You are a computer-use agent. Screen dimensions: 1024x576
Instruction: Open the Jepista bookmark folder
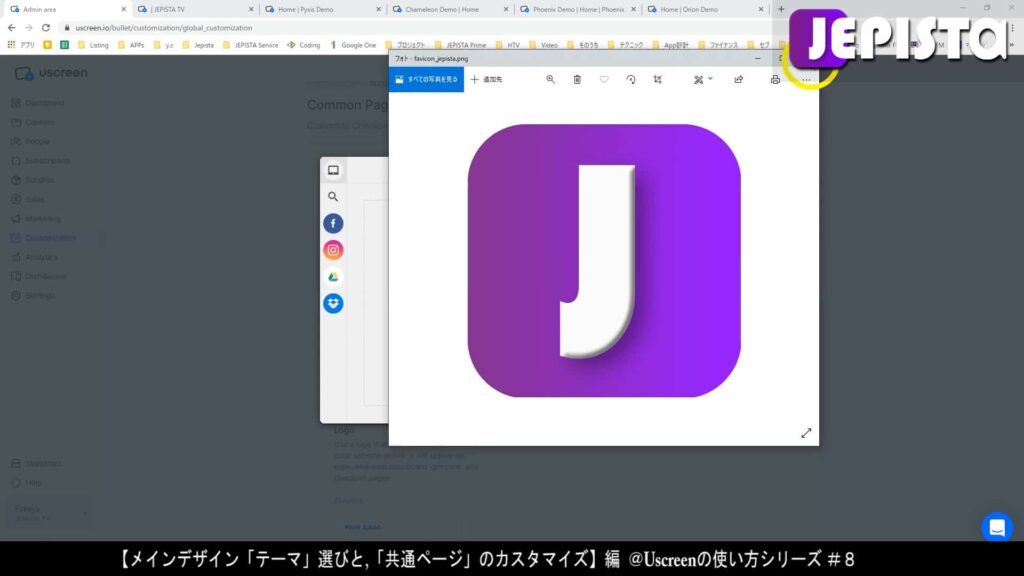coord(198,45)
